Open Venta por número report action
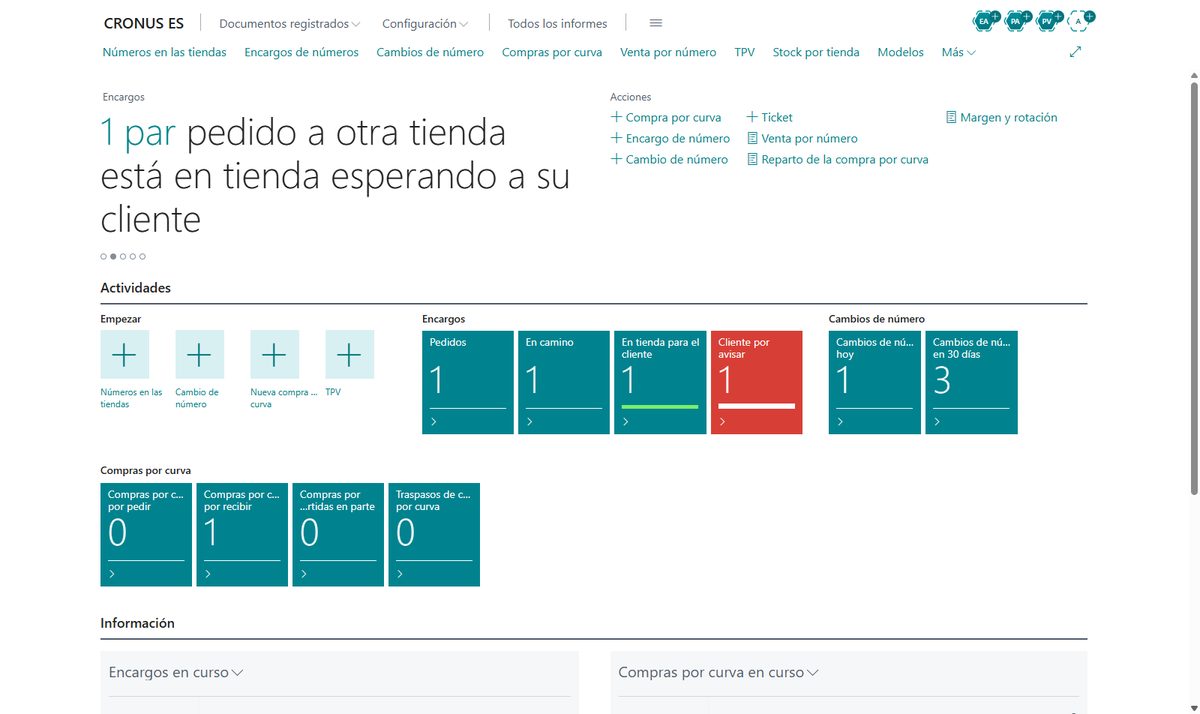The width and height of the screenshot is (1200, 714). [802, 138]
